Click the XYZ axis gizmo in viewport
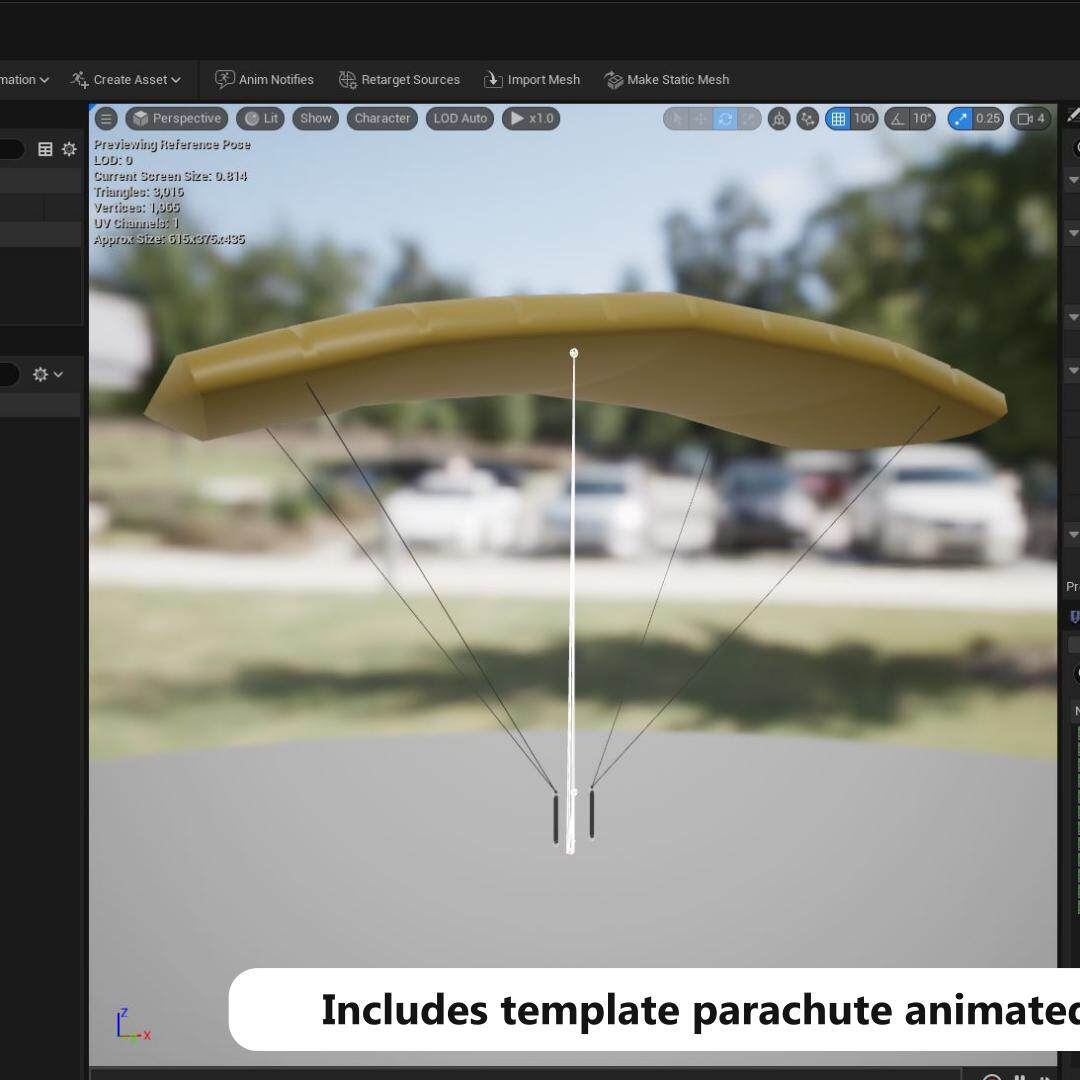This screenshot has width=1080, height=1080. coord(132,1024)
